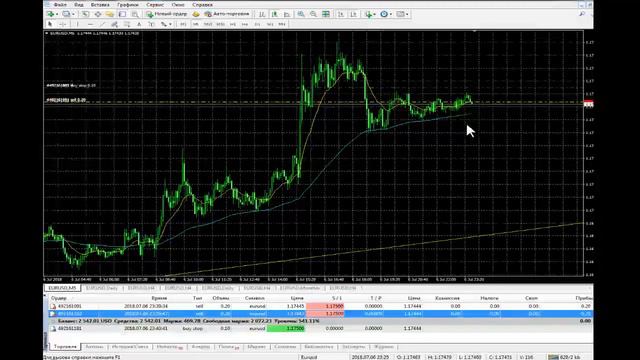
Task: Switch chart to Japanese candlesticks
Action: 275,14
